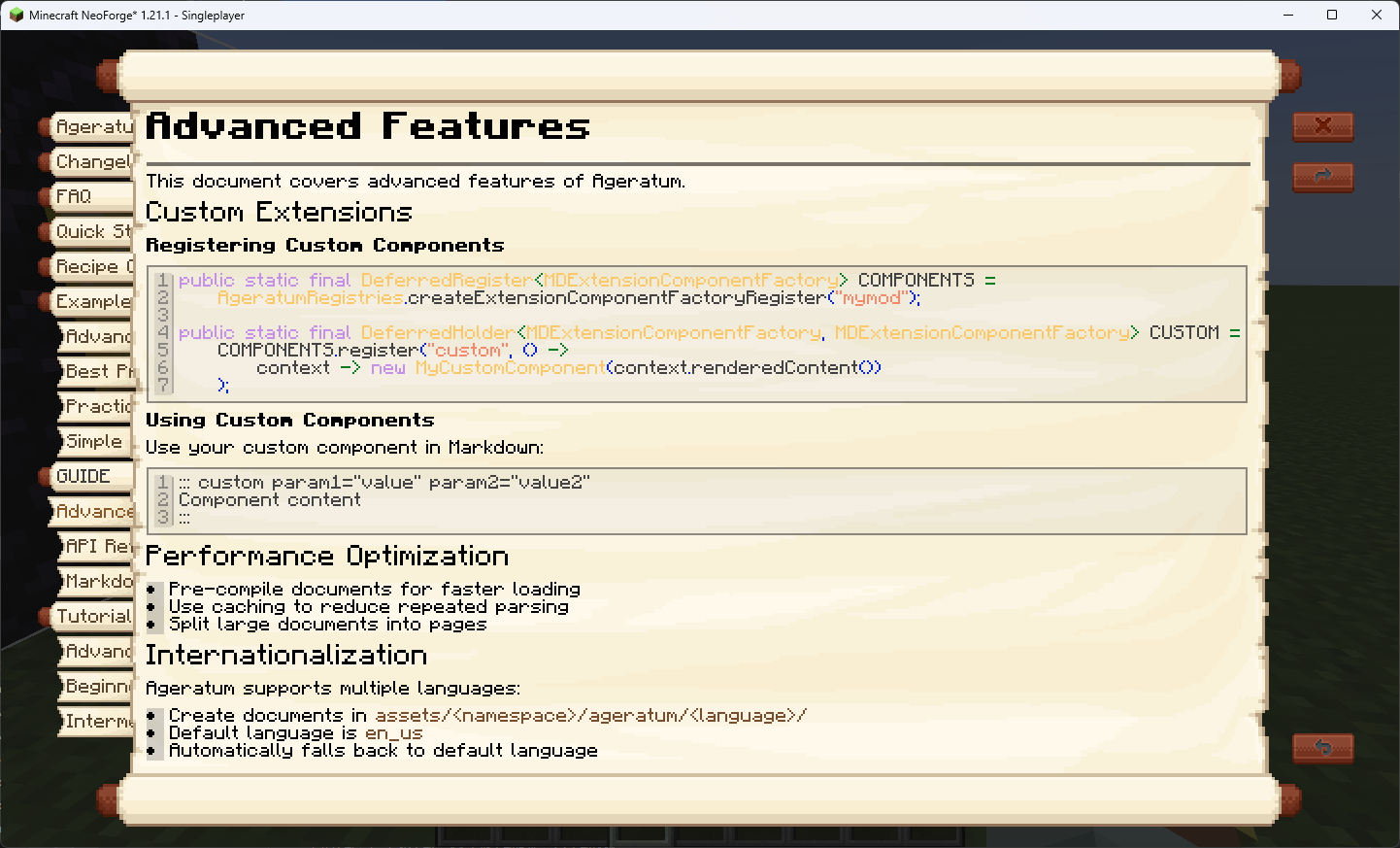Select the highlighted Advanced entry under GUIDE

(91, 512)
